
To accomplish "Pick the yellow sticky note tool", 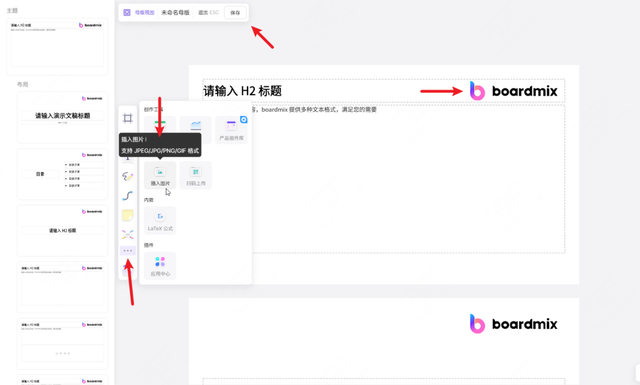I will point(127,215).
